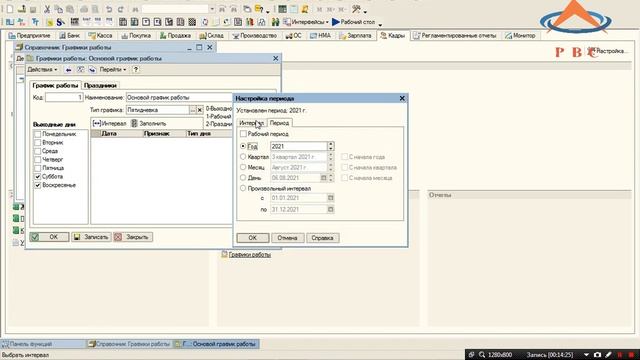Open calendar picker for the 'с' date field
Viewport: 640px width, 360px height.
(331, 198)
